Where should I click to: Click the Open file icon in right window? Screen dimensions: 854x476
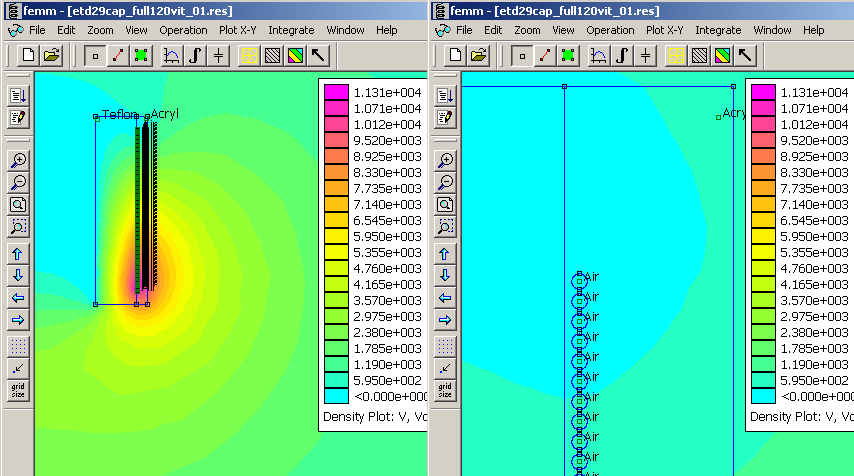[x=479, y=55]
